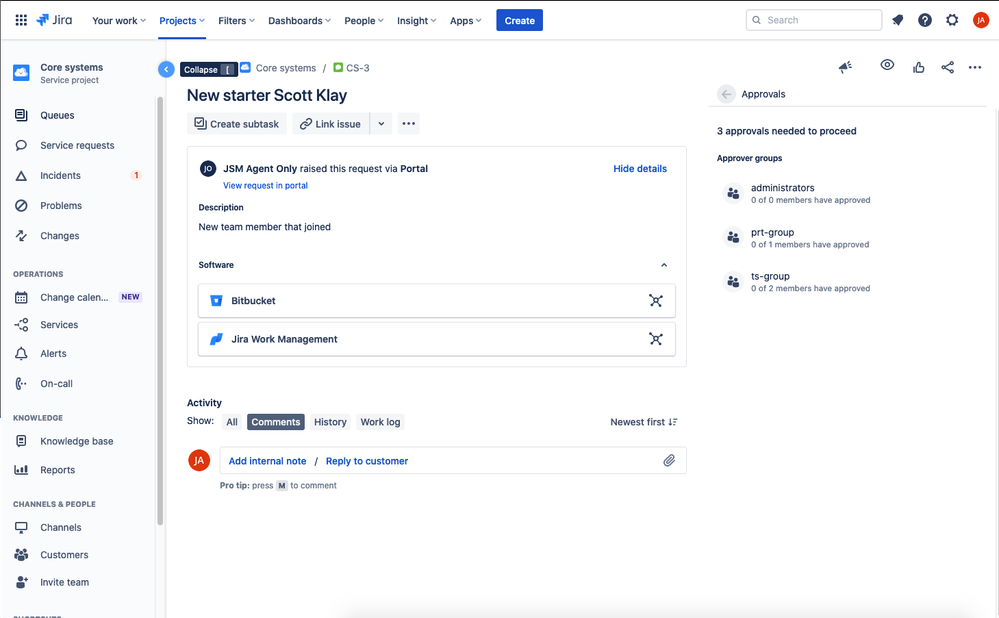Screen dimensions: 999x618
Task: Open the Jira Work Management graph icon
Action: 656,339
